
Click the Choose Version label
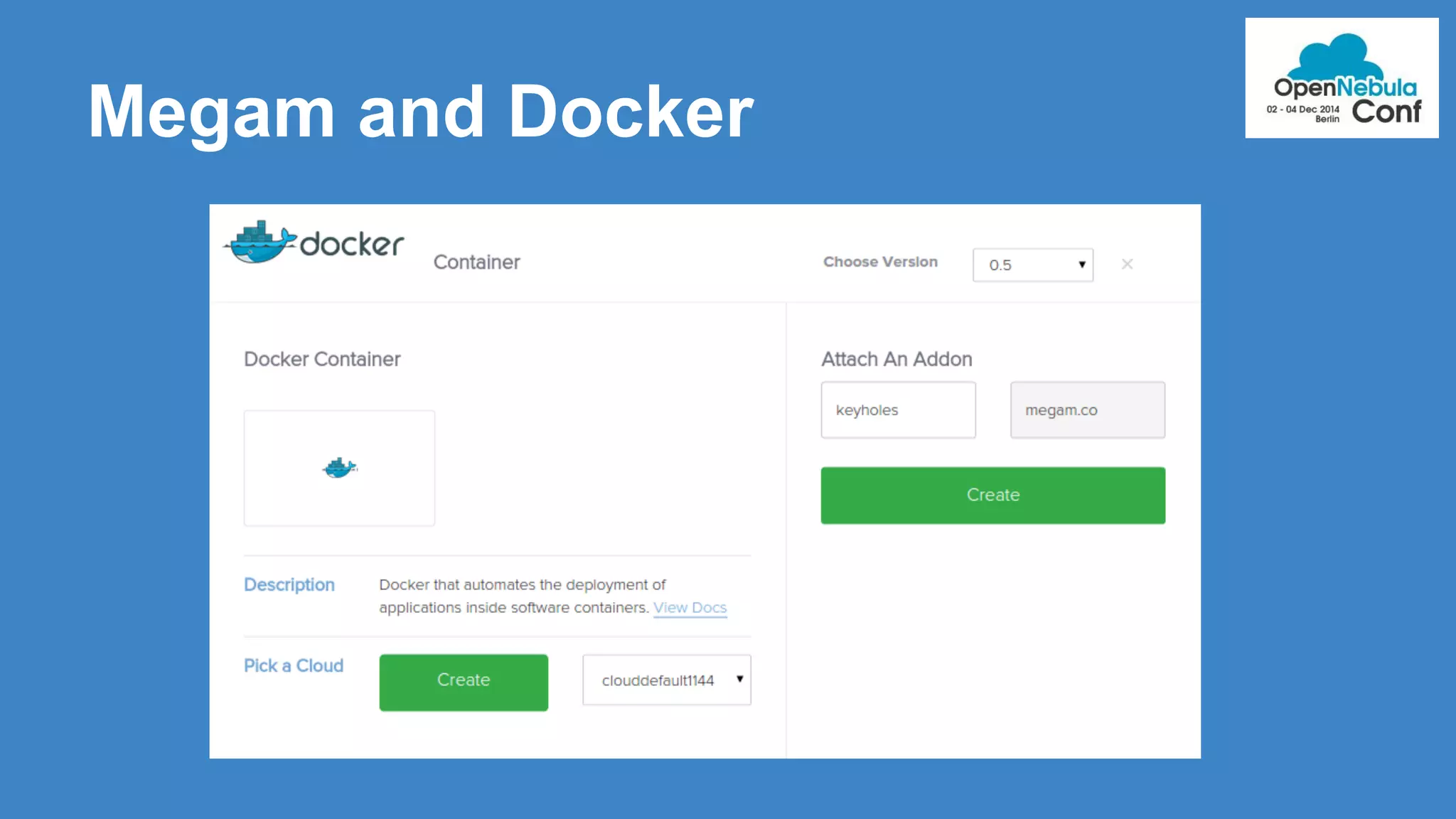[x=880, y=262]
